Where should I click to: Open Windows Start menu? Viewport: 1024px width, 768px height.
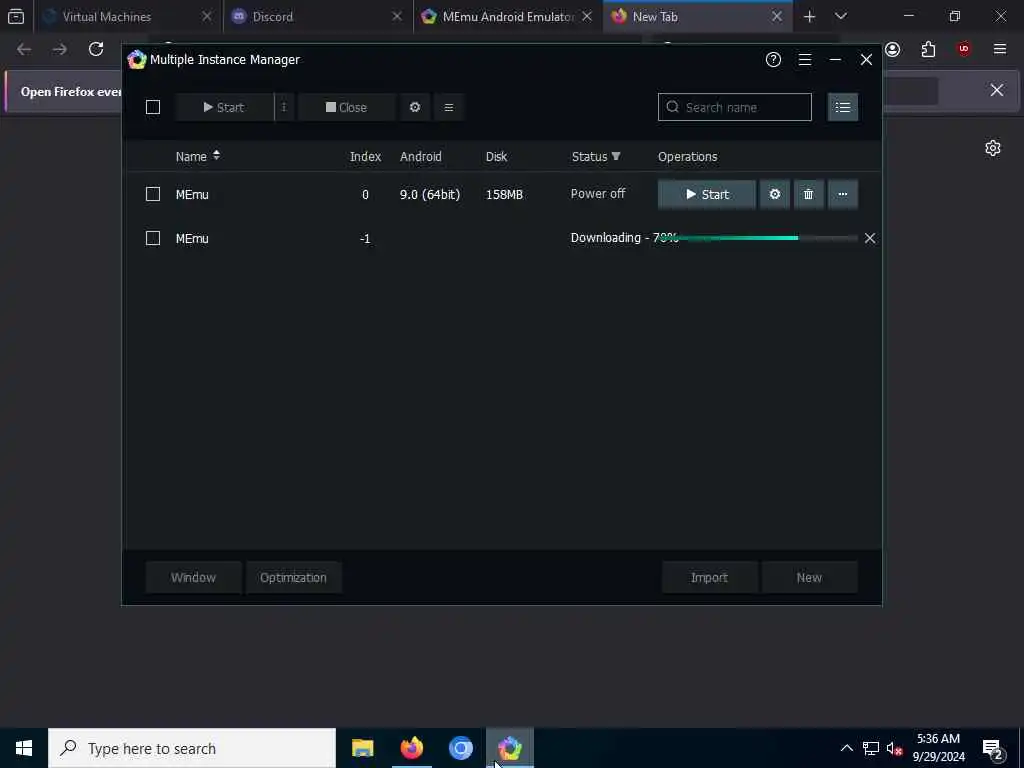click(24, 748)
